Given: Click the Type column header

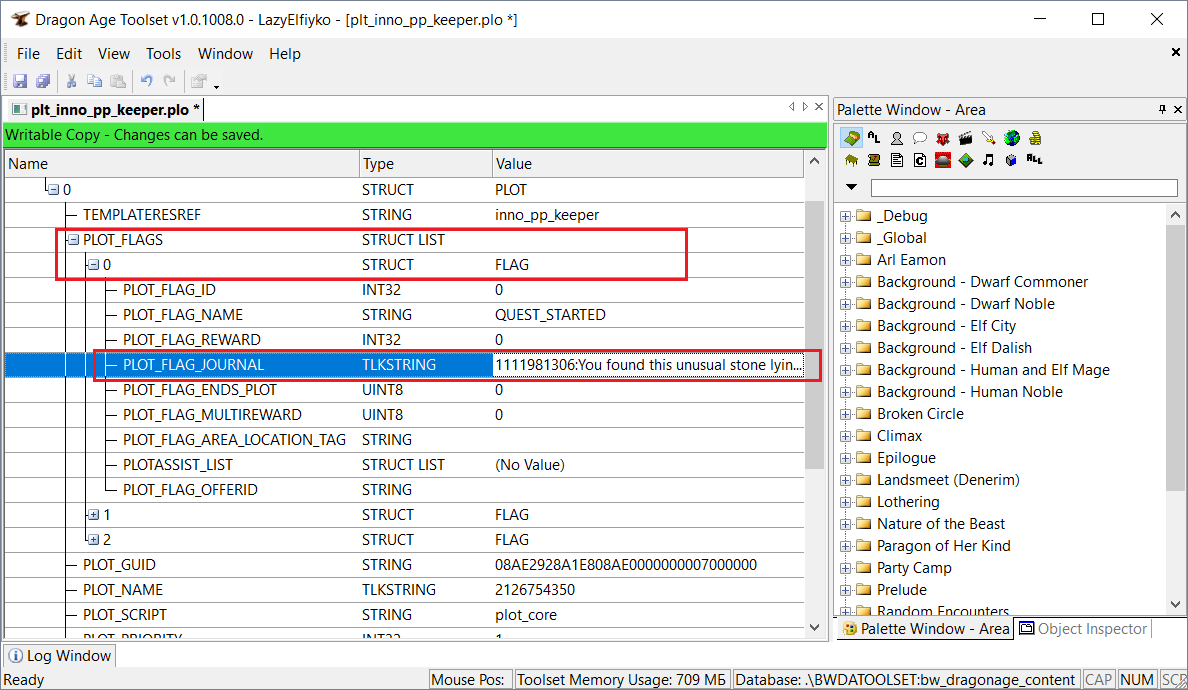Looking at the screenshot, I should 426,164.
